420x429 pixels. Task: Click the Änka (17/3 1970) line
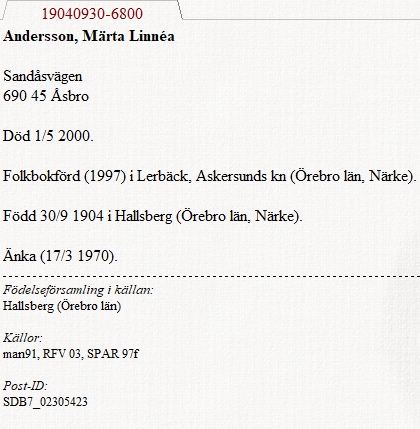(60, 256)
